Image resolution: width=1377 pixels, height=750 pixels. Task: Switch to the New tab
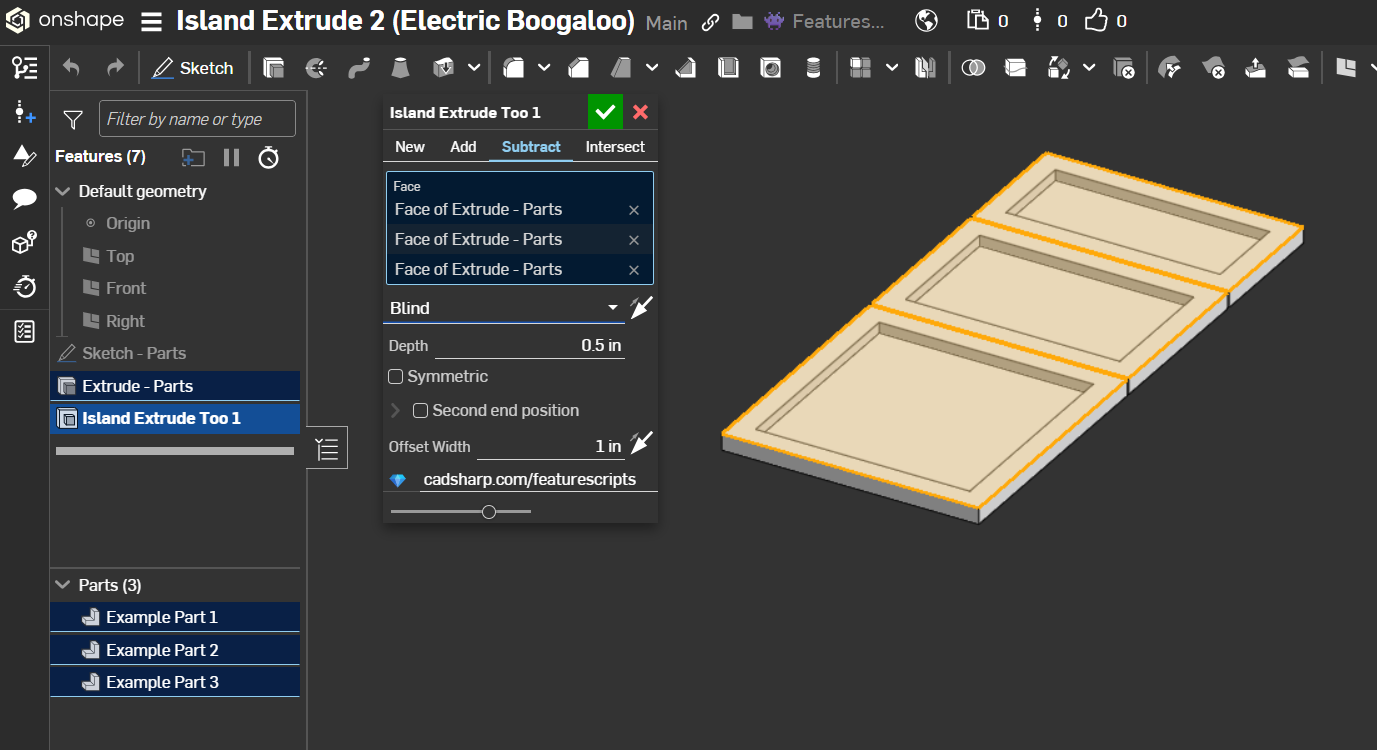[x=410, y=147]
